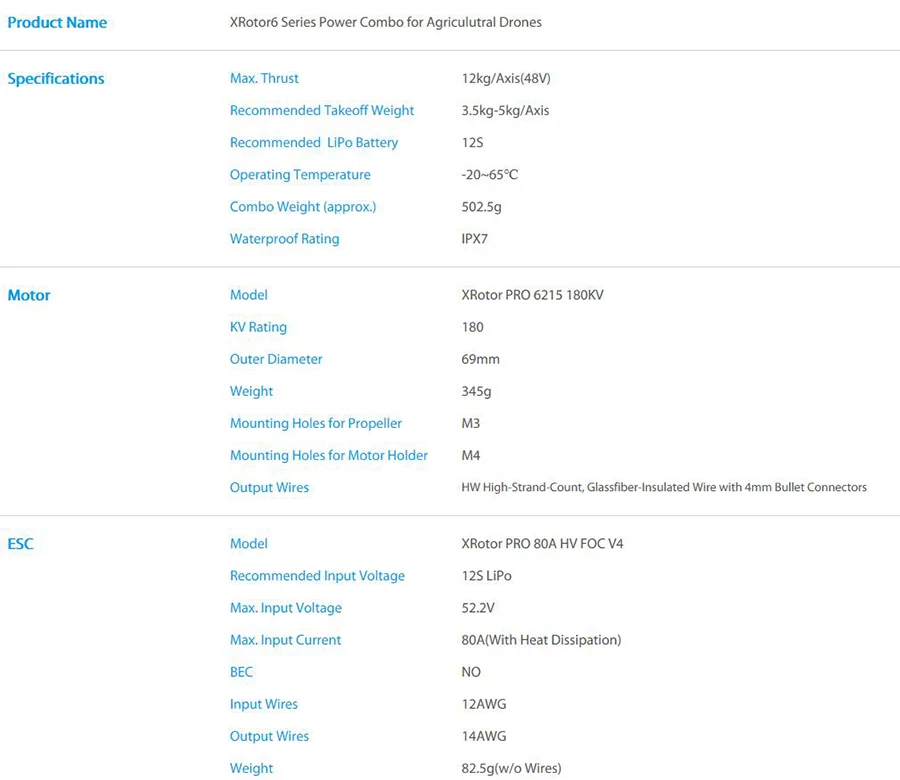Click the 'Model' label in ESC section

249,544
